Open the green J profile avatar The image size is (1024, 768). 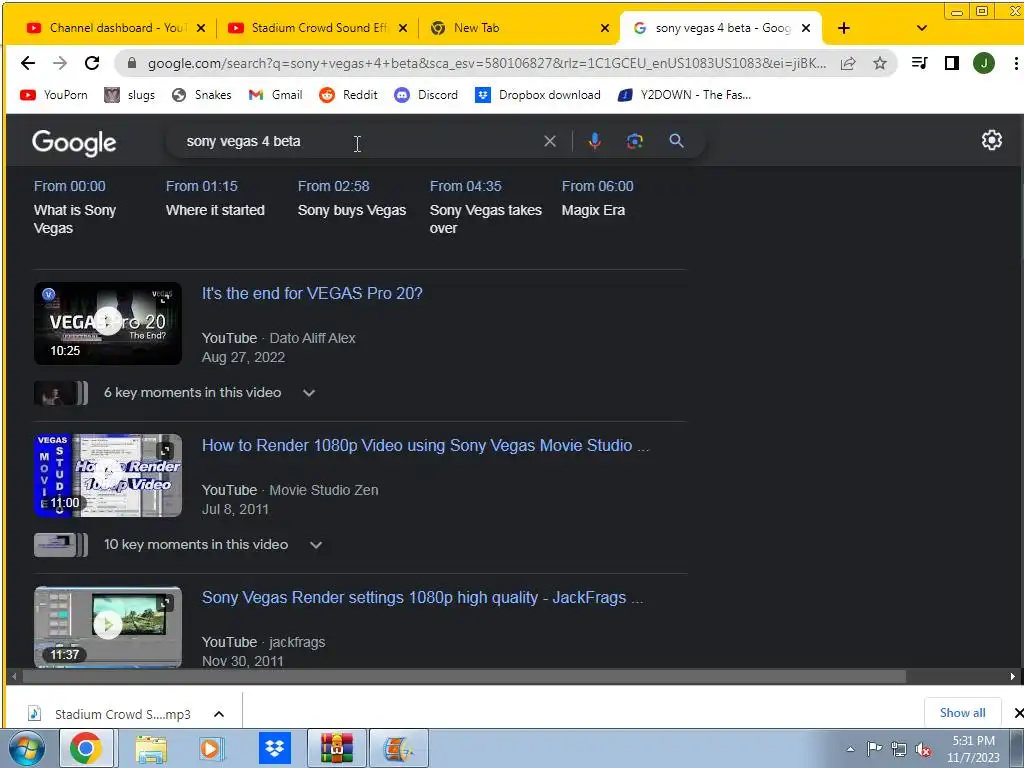(984, 63)
